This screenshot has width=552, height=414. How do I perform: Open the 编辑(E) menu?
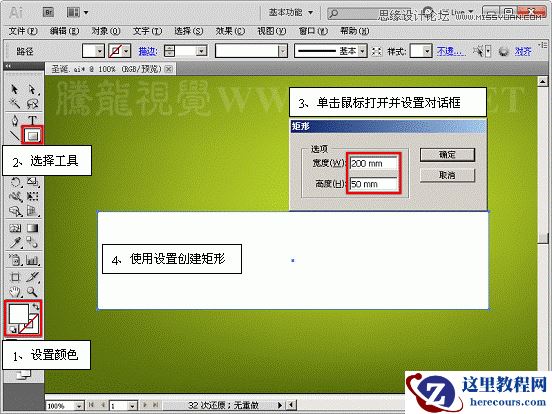pyautogui.click(x=64, y=31)
